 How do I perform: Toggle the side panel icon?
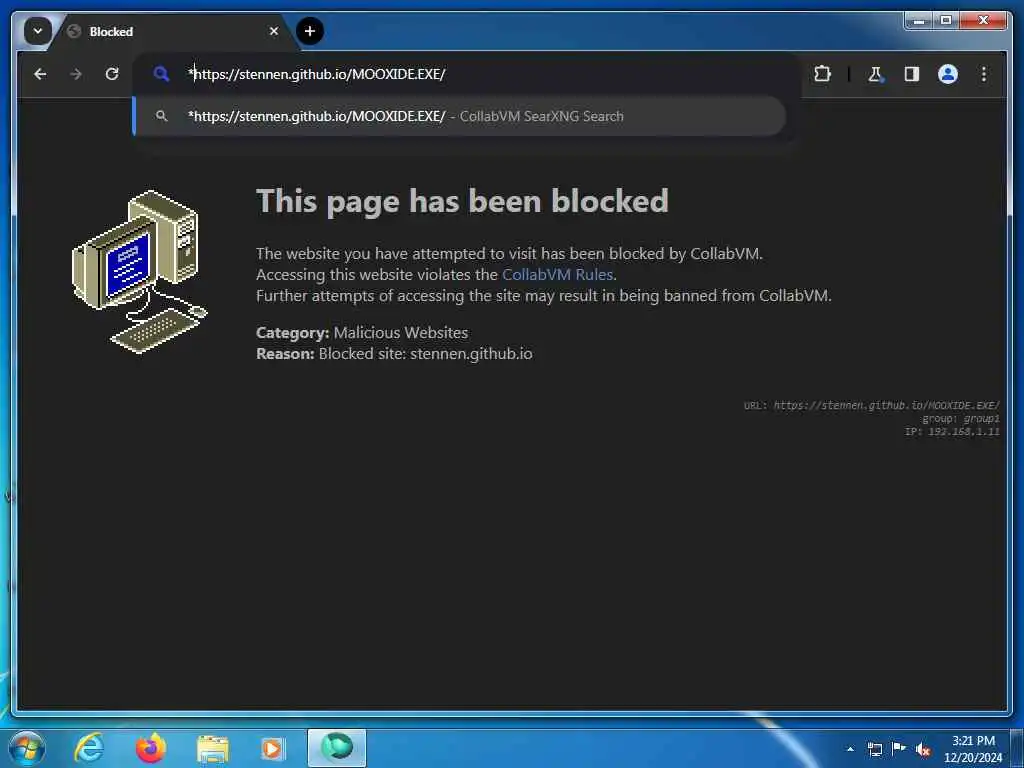912,74
